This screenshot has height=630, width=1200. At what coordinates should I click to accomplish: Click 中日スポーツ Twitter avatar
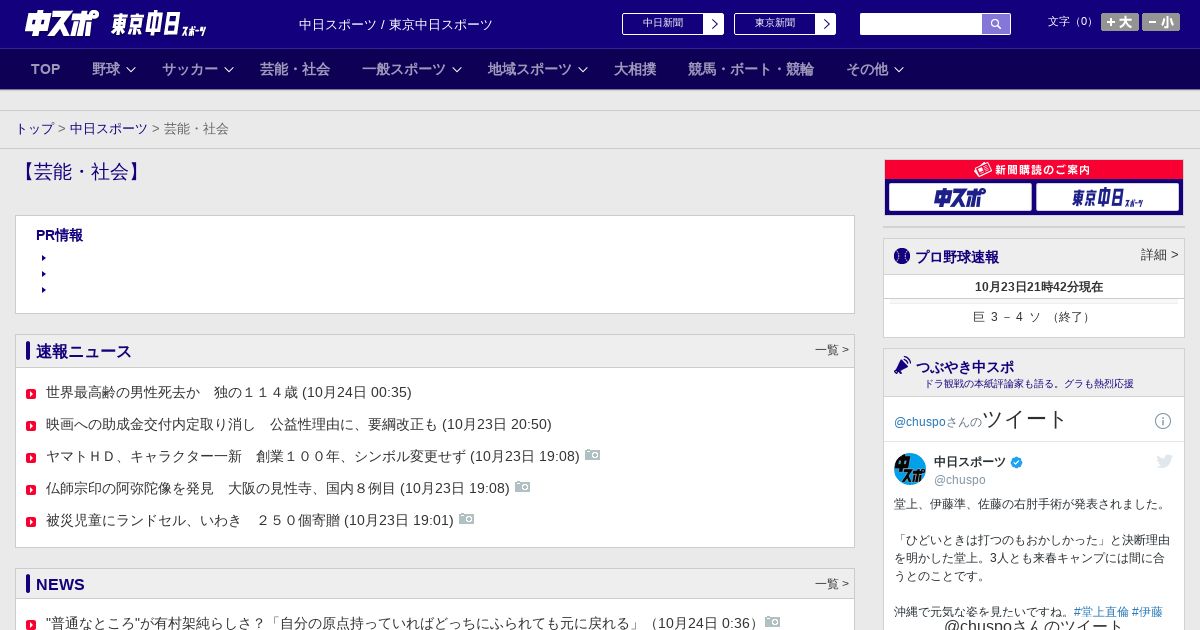pos(910,469)
